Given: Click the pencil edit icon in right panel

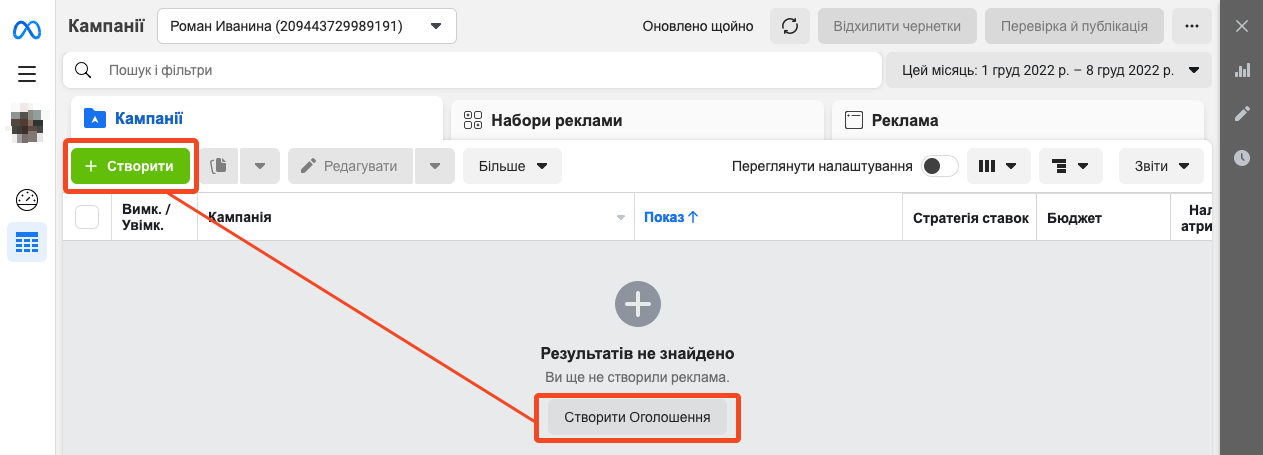Looking at the screenshot, I should [1242, 114].
